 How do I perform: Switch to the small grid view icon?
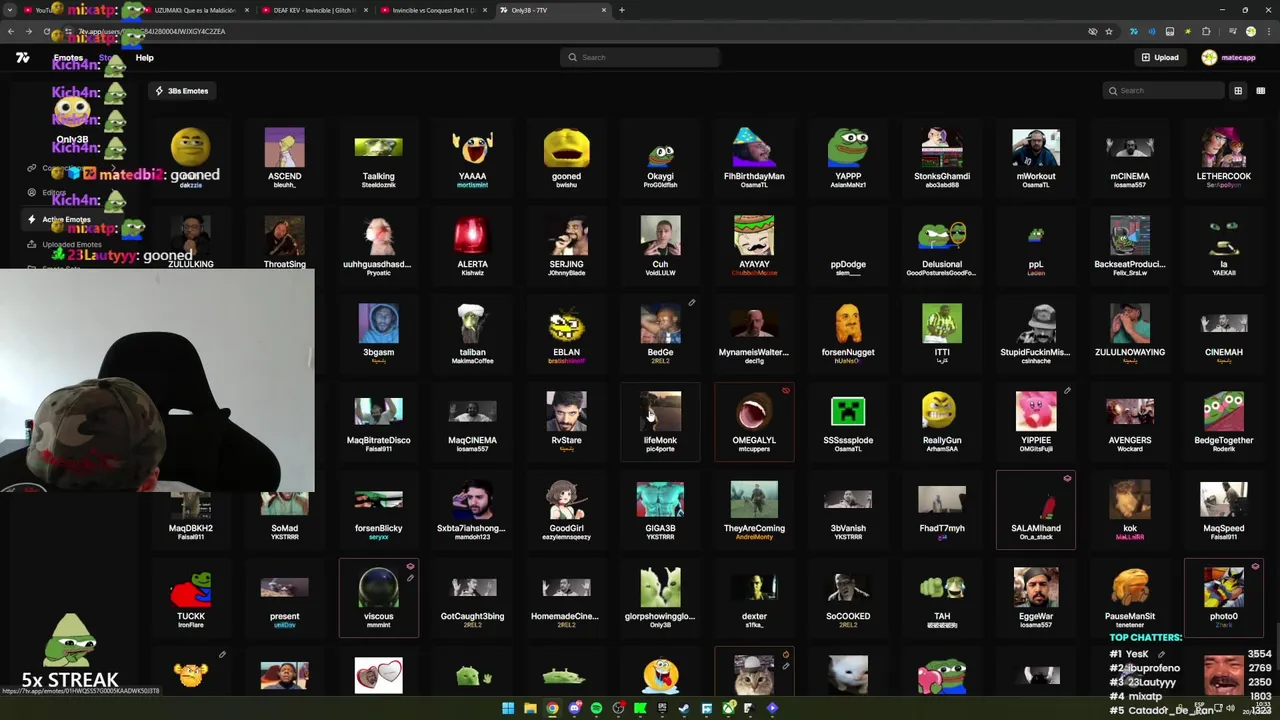[x=1260, y=91]
